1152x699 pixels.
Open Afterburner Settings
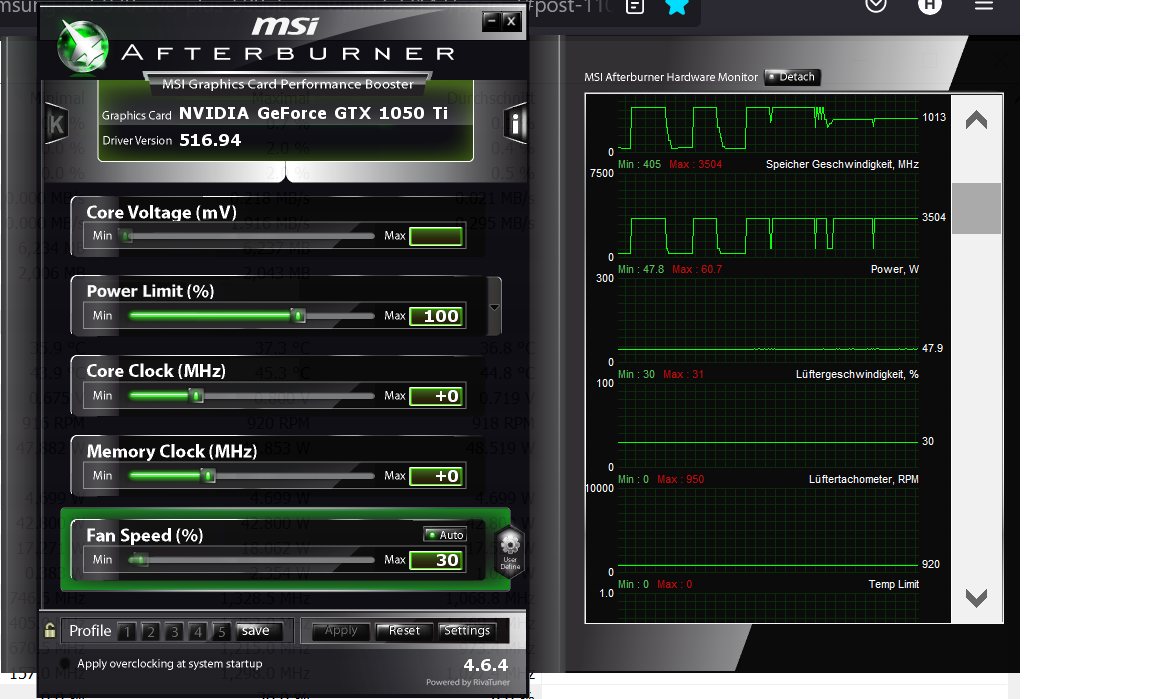467,631
